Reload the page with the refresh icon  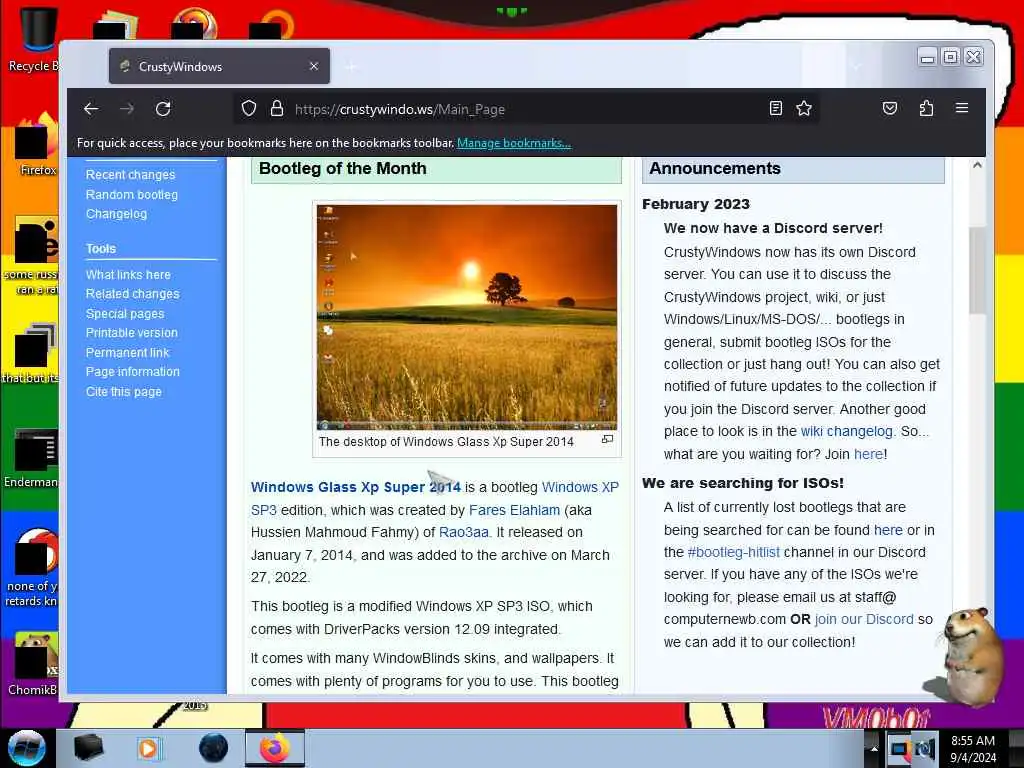pyautogui.click(x=163, y=109)
